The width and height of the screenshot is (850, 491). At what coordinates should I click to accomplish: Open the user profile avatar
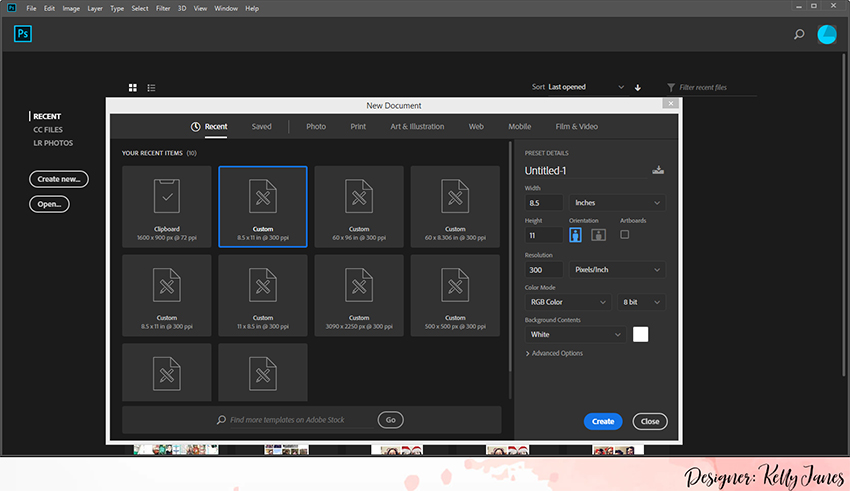click(x=827, y=35)
